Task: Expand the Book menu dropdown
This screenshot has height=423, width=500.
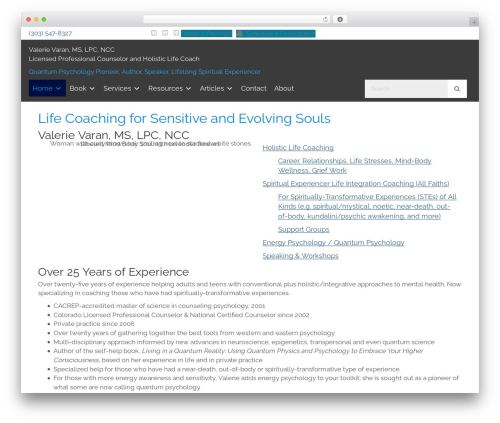Action: (82, 88)
